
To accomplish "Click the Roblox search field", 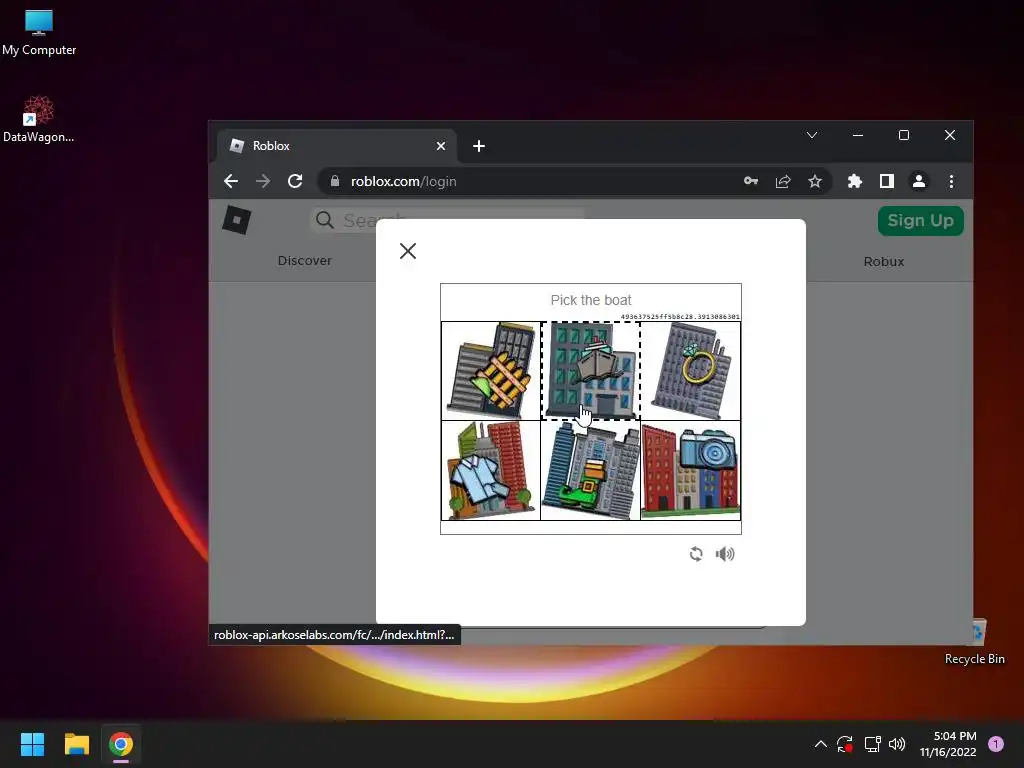I will click(447, 220).
